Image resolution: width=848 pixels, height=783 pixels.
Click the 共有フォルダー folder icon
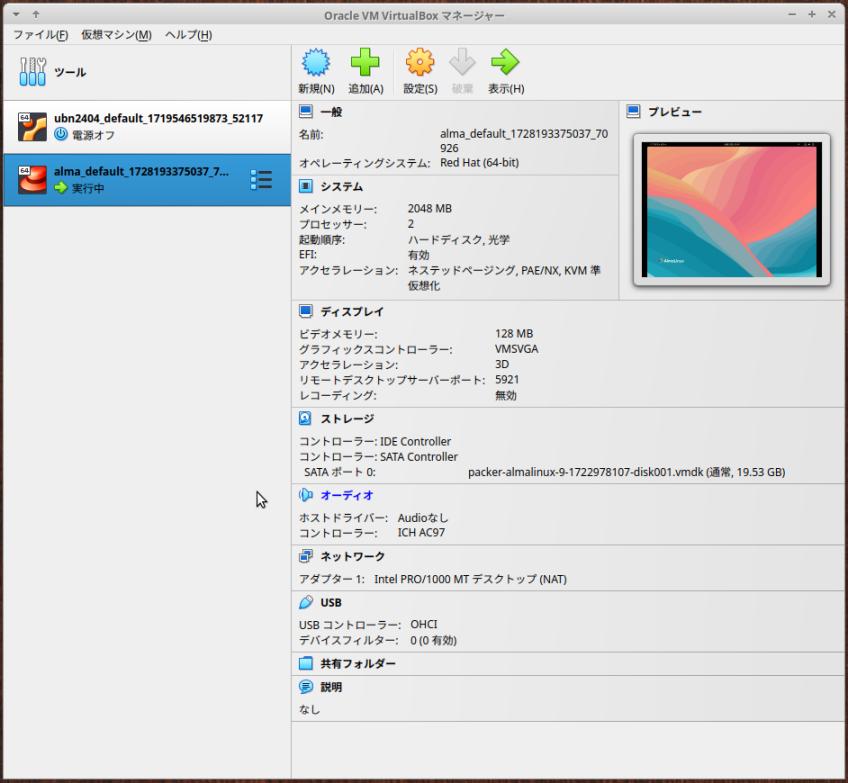point(306,663)
